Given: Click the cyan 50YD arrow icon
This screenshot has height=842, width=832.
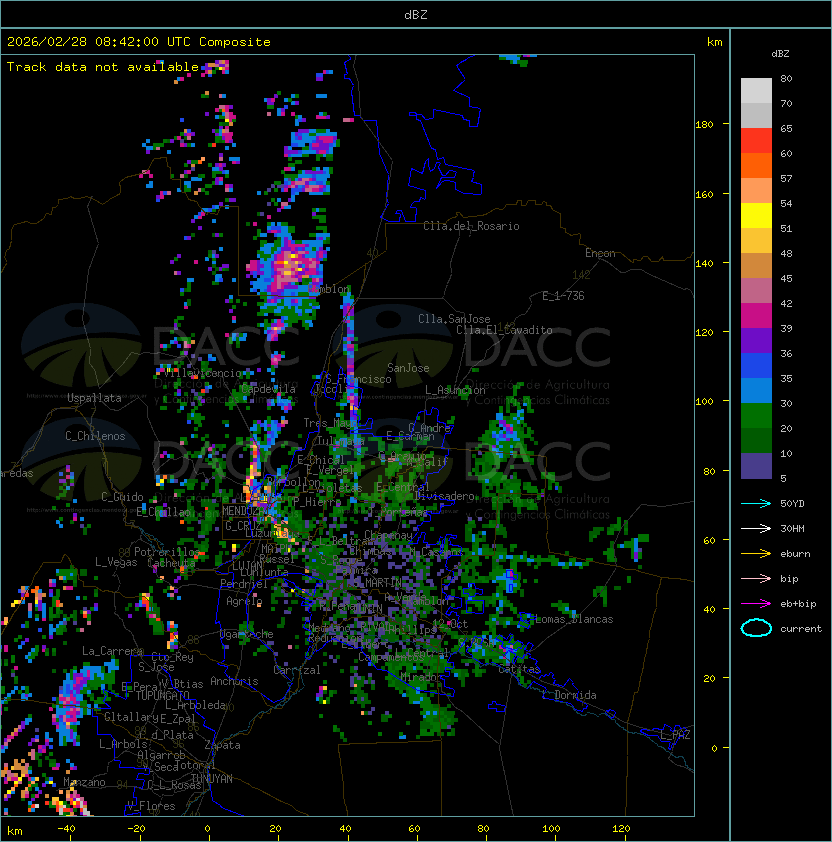Looking at the screenshot, I should tap(756, 503).
